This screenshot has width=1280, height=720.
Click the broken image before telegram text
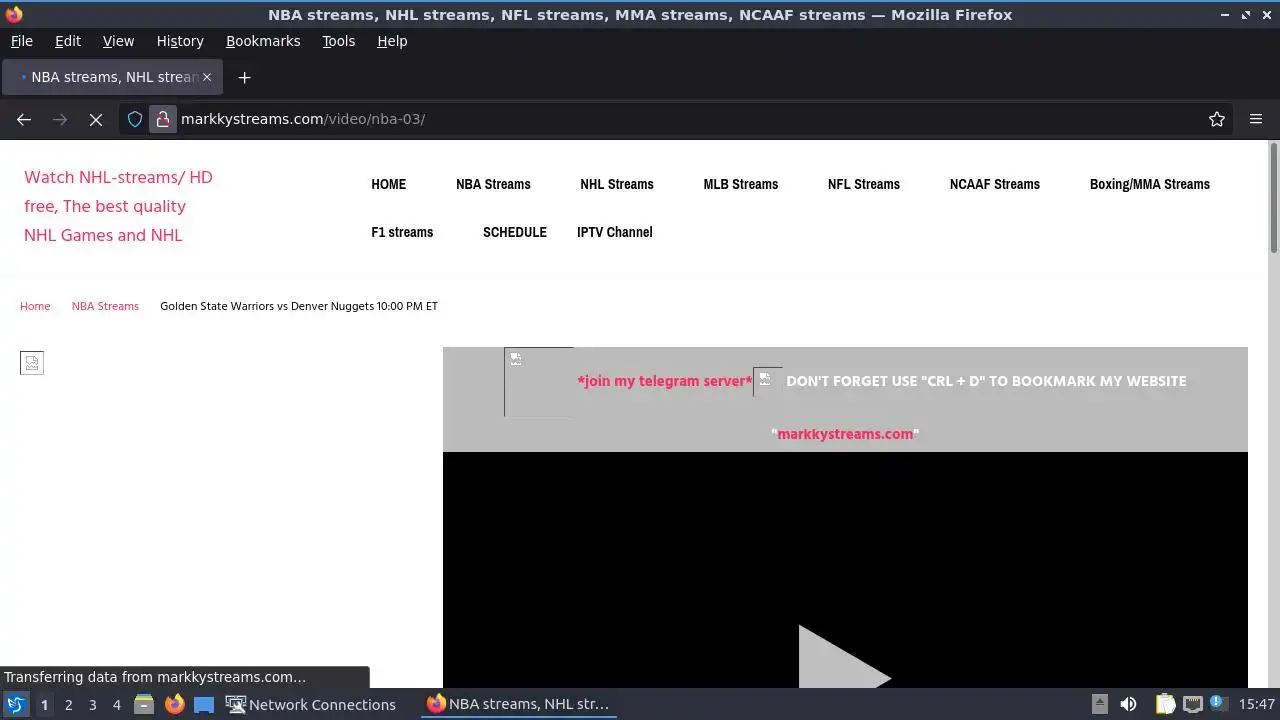coord(539,382)
